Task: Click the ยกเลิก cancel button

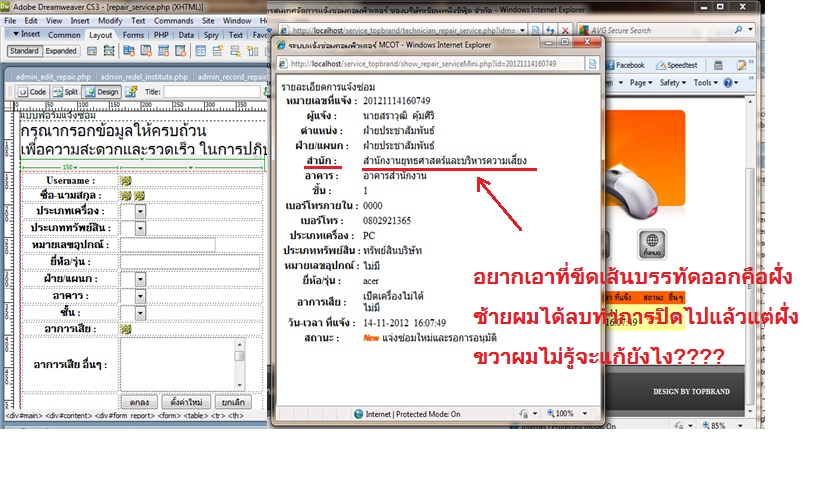Action: click(233, 402)
